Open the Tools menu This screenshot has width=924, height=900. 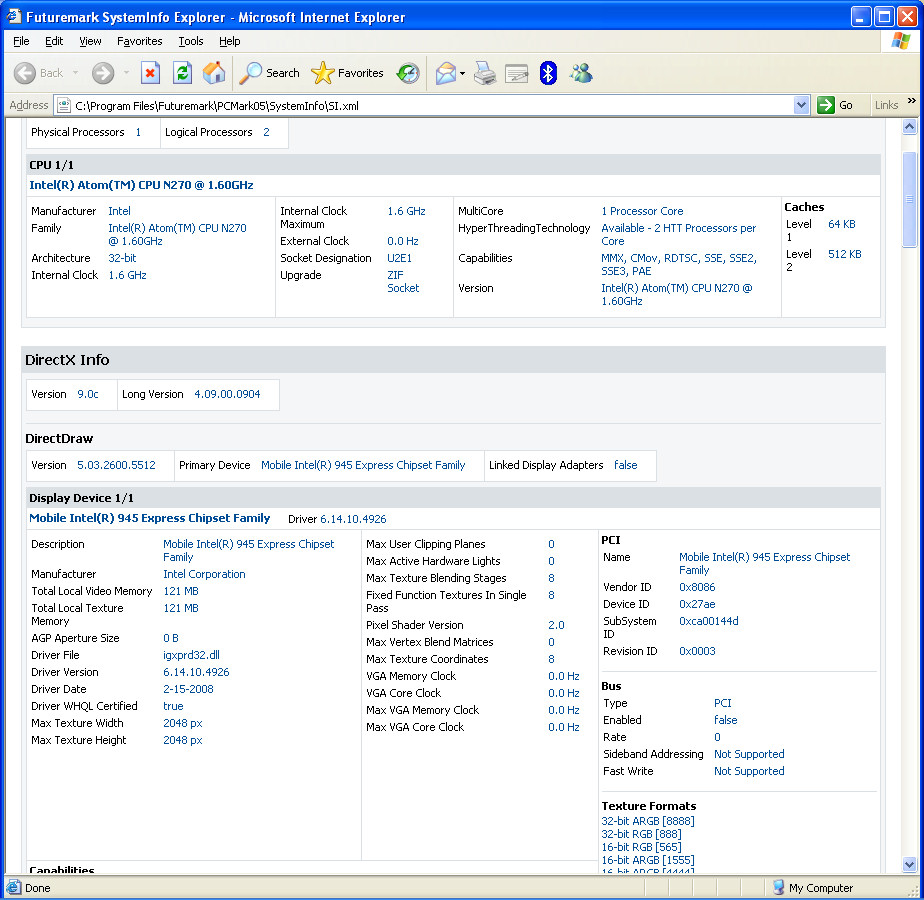(x=191, y=41)
